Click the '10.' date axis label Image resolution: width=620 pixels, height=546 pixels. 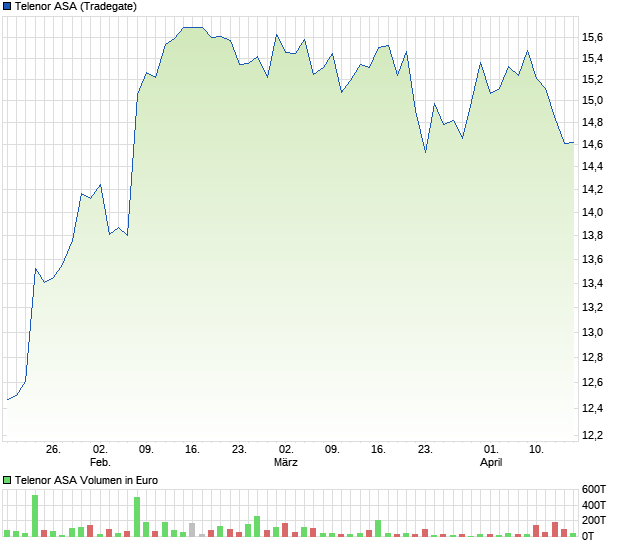[x=536, y=450]
